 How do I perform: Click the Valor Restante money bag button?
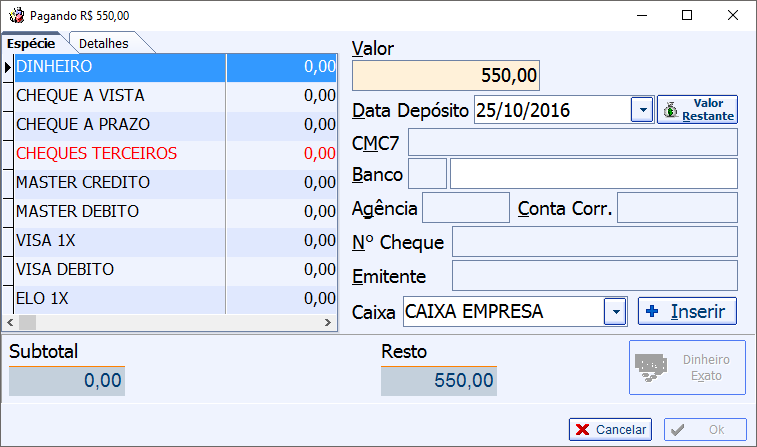tap(697, 110)
